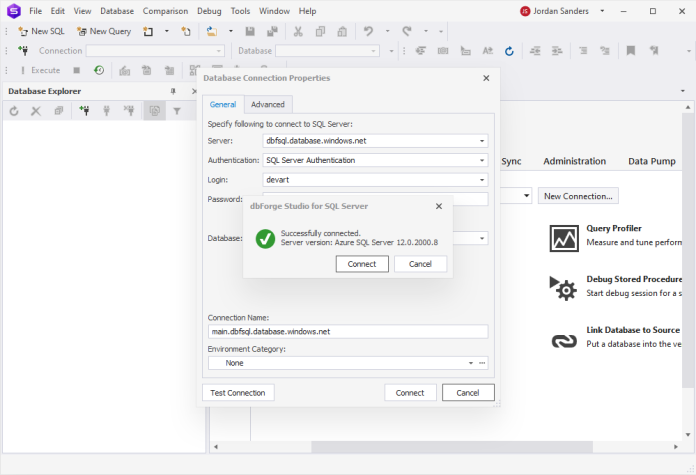Screen dimensions: 696x475
Task: Click the Query Profiler chart icon
Action: point(564,238)
